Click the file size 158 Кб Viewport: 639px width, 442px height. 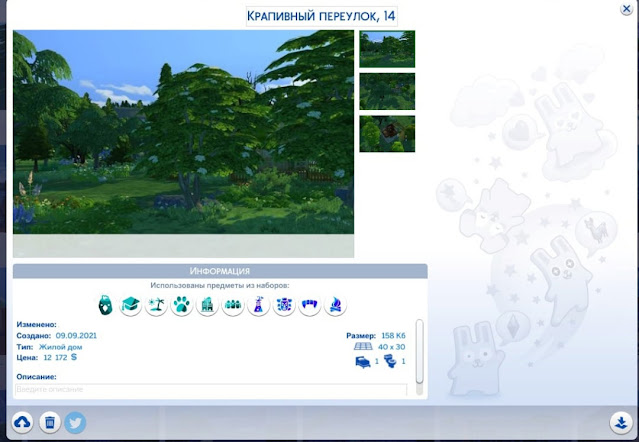tap(393, 336)
